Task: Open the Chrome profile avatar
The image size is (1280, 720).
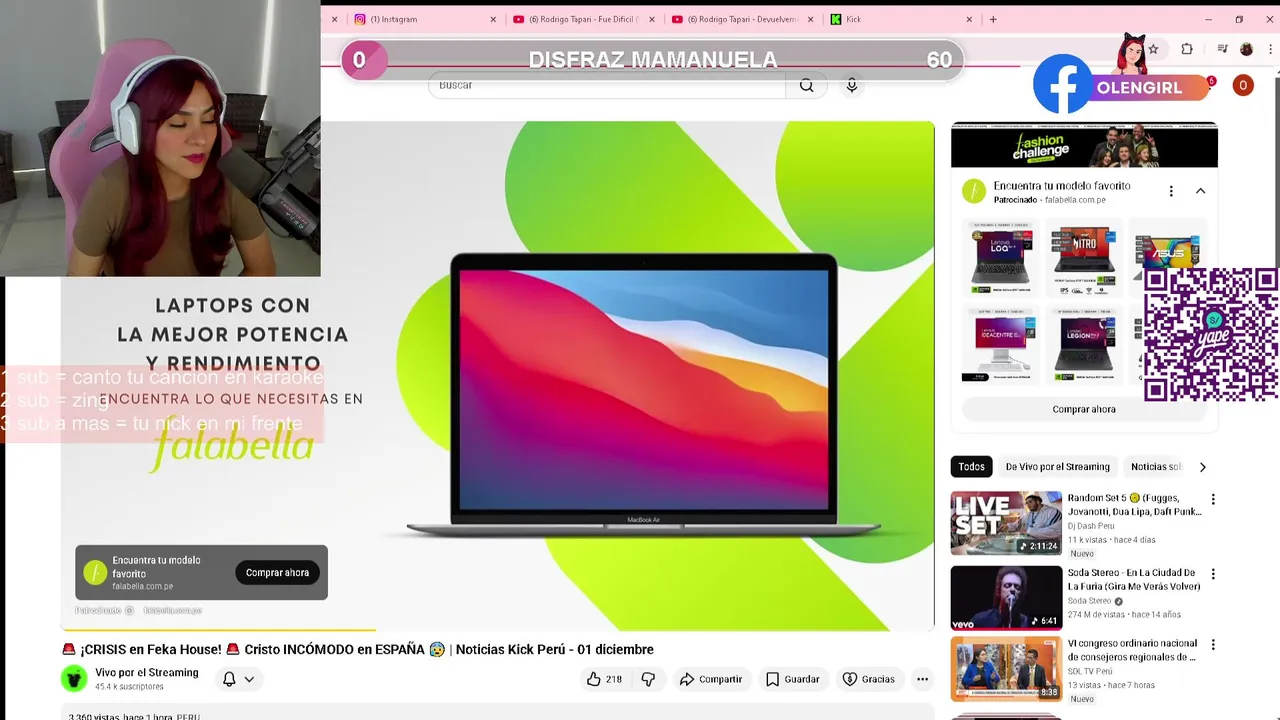Action: [x=1246, y=49]
